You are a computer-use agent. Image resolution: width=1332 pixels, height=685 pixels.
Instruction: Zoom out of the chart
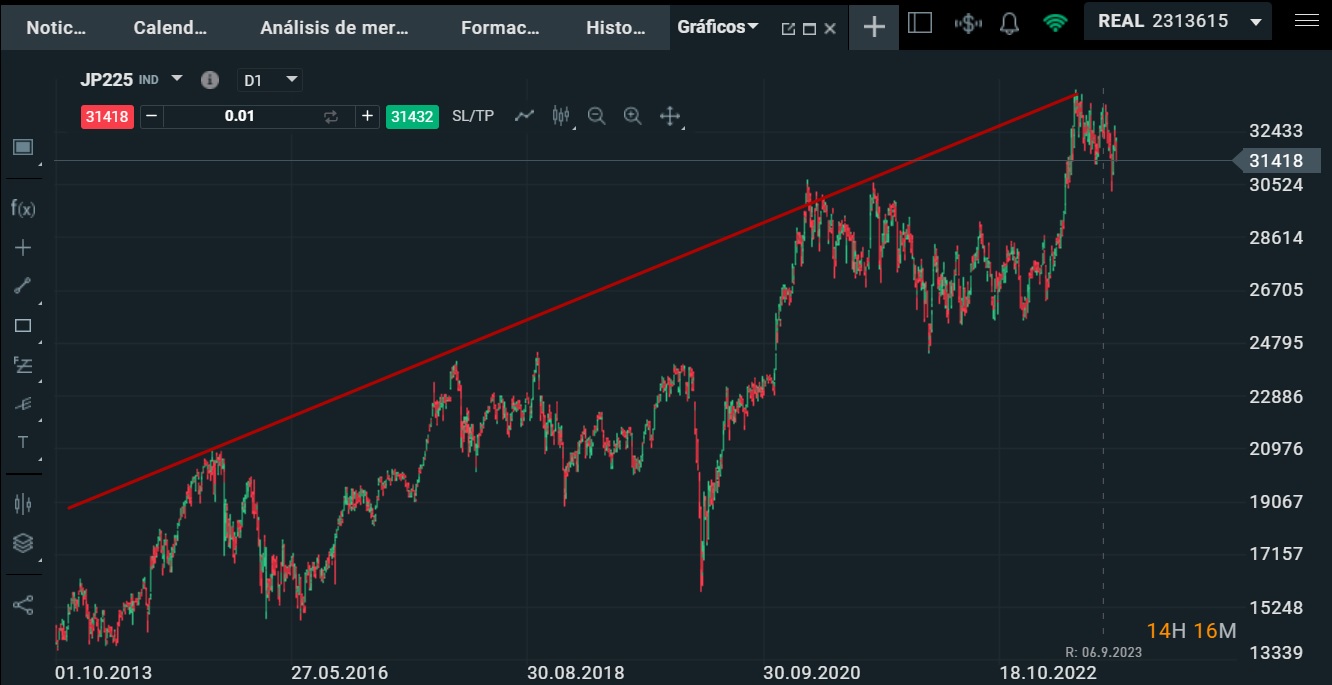[596, 116]
